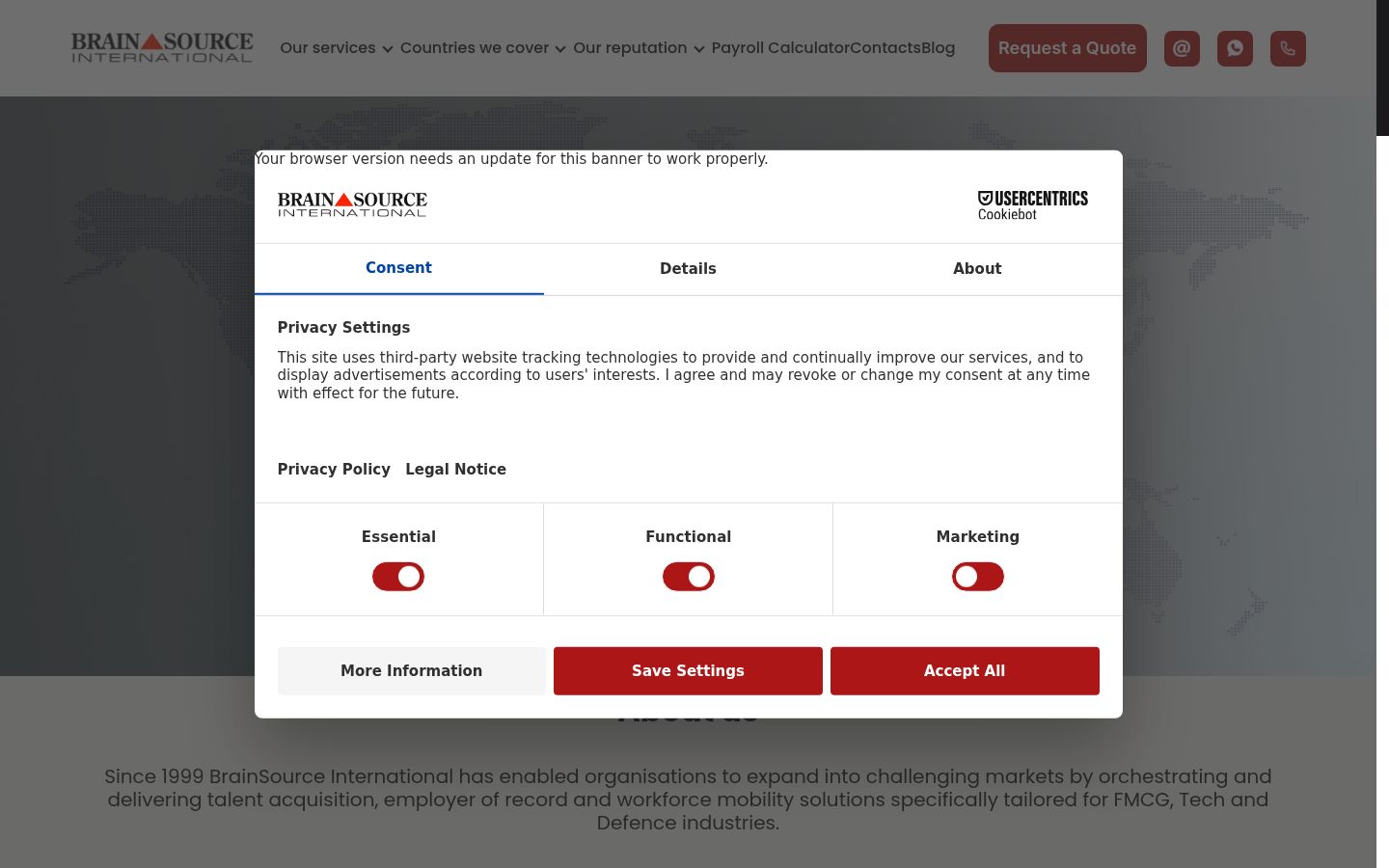Screen dimensions: 1389x868
Task: Open the WhatsApp chat icon
Action: (1235, 48)
